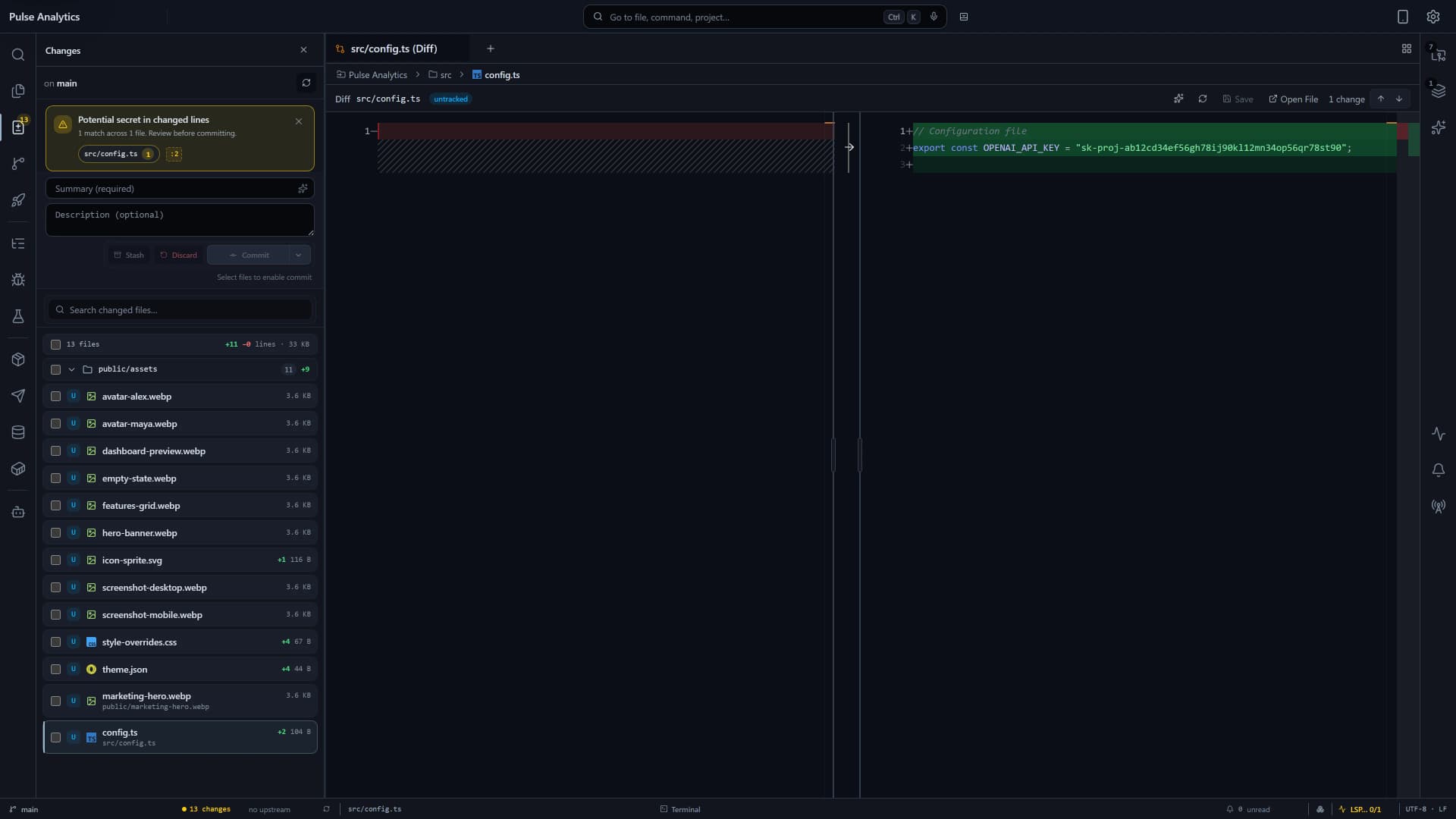Click the refresh icon next to main branch
1456x819 pixels.
pos(306,83)
